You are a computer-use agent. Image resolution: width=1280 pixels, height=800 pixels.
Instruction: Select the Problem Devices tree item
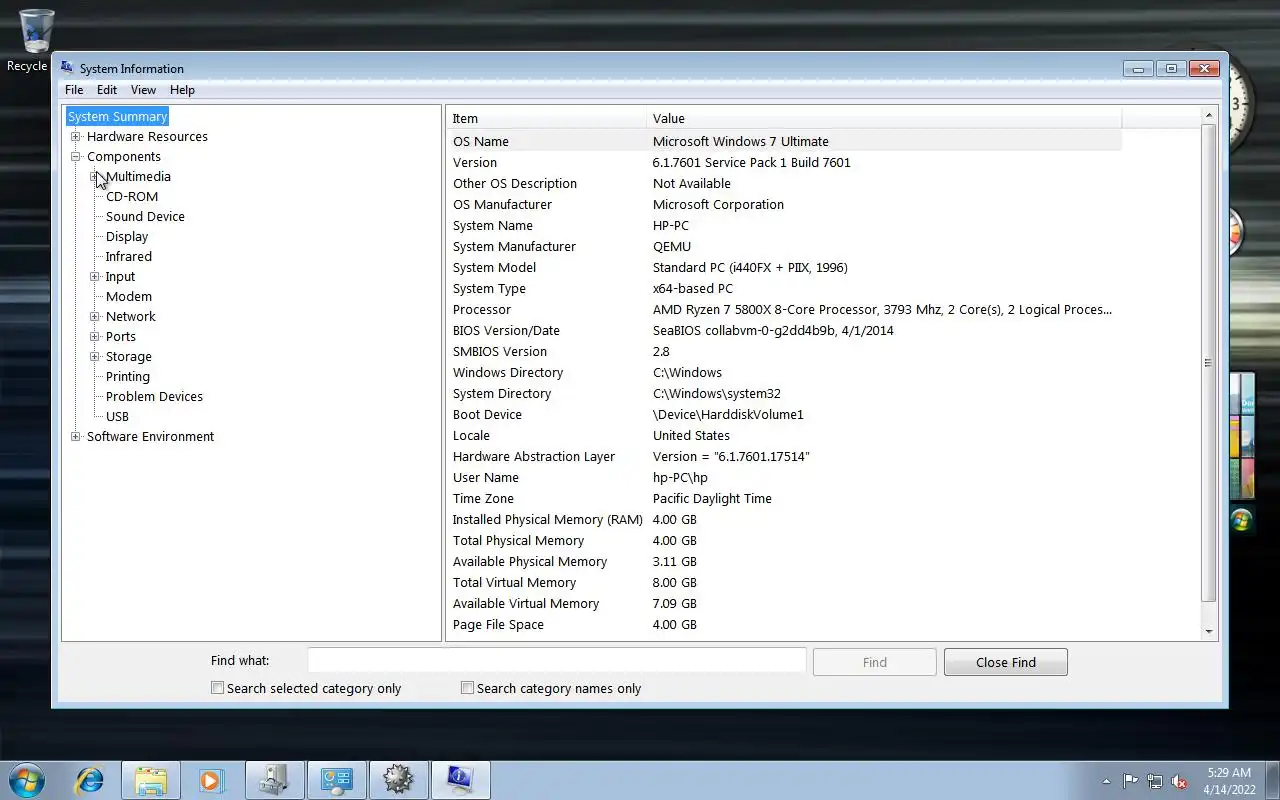154,396
